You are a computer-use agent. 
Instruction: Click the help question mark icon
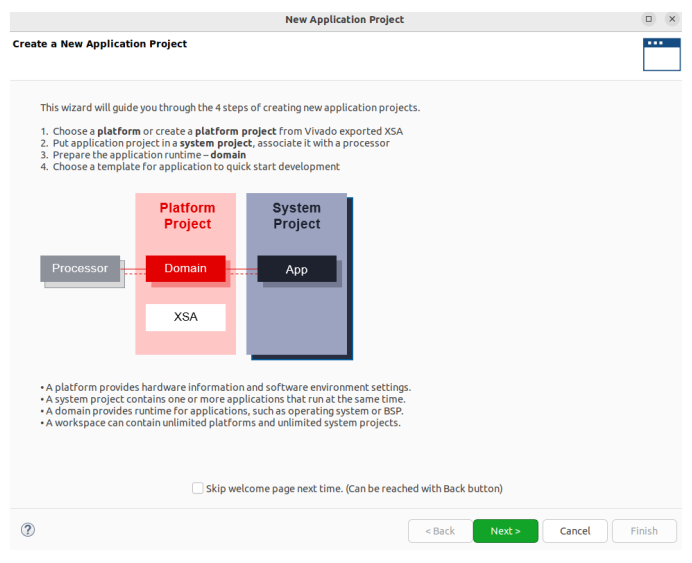[28, 530]
